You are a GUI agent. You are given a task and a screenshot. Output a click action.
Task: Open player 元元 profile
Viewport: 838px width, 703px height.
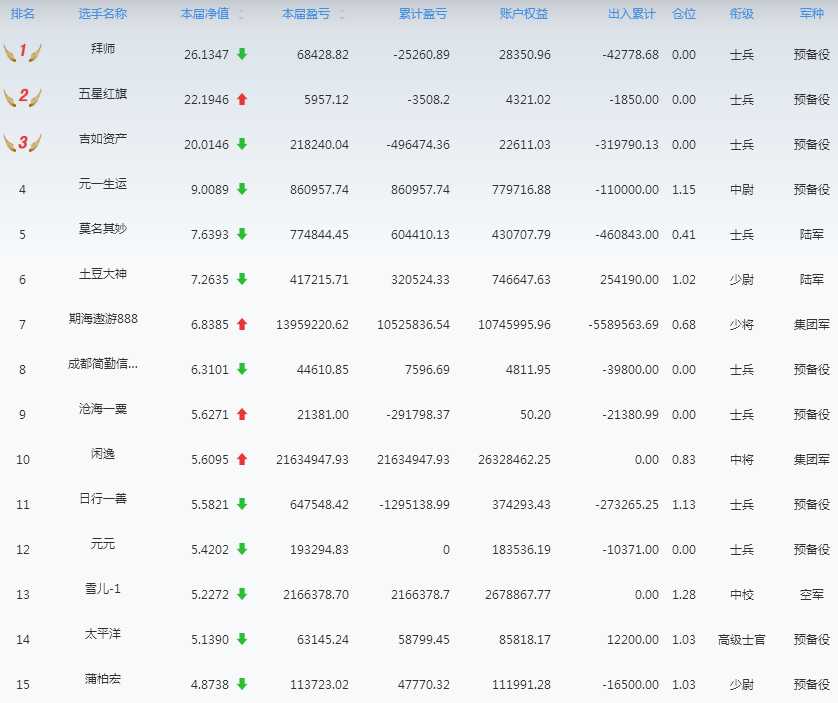(x=103, y=544)
